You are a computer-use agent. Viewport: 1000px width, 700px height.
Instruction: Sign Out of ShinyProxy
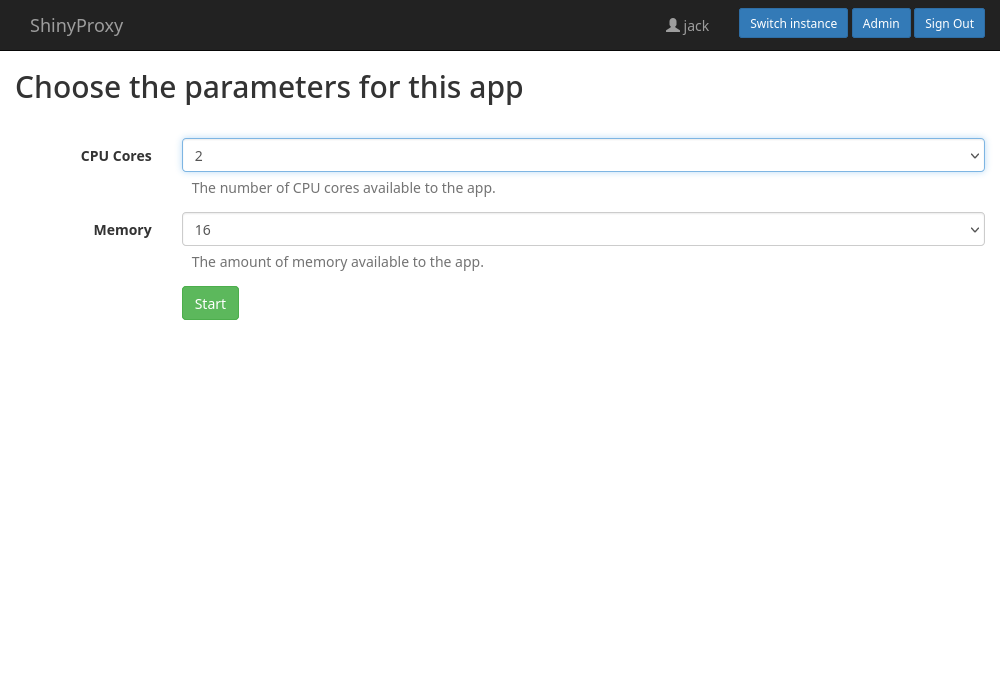949,24
